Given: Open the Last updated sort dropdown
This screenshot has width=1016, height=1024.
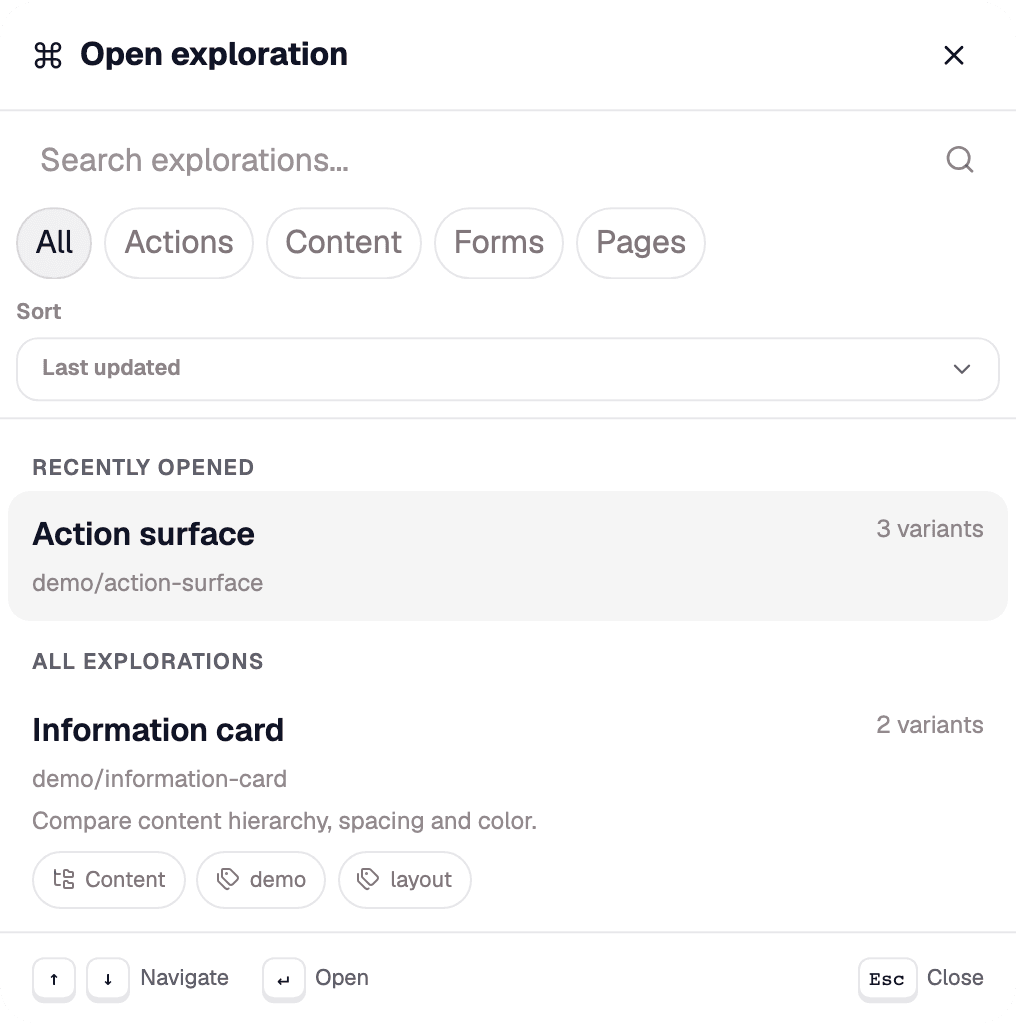Looking at the screenshot, I should pos(508,369).
